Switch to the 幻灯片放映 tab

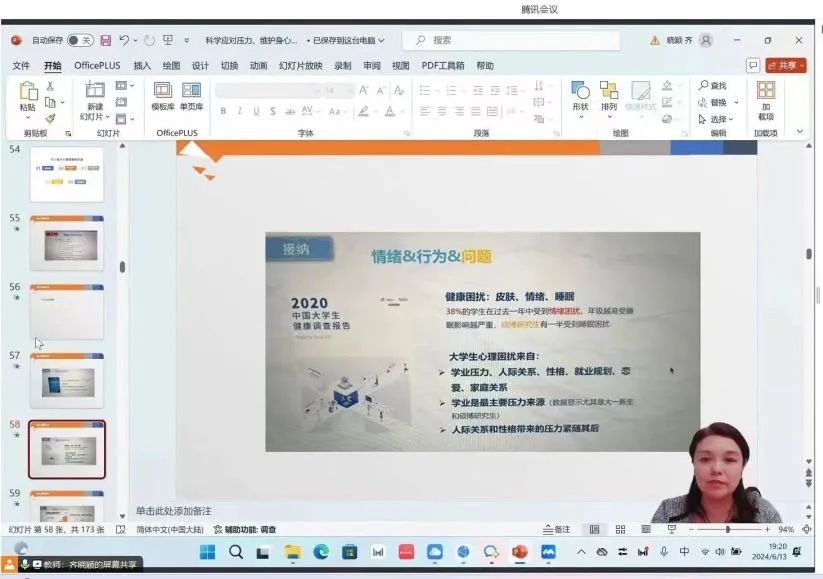click(300, 66)
